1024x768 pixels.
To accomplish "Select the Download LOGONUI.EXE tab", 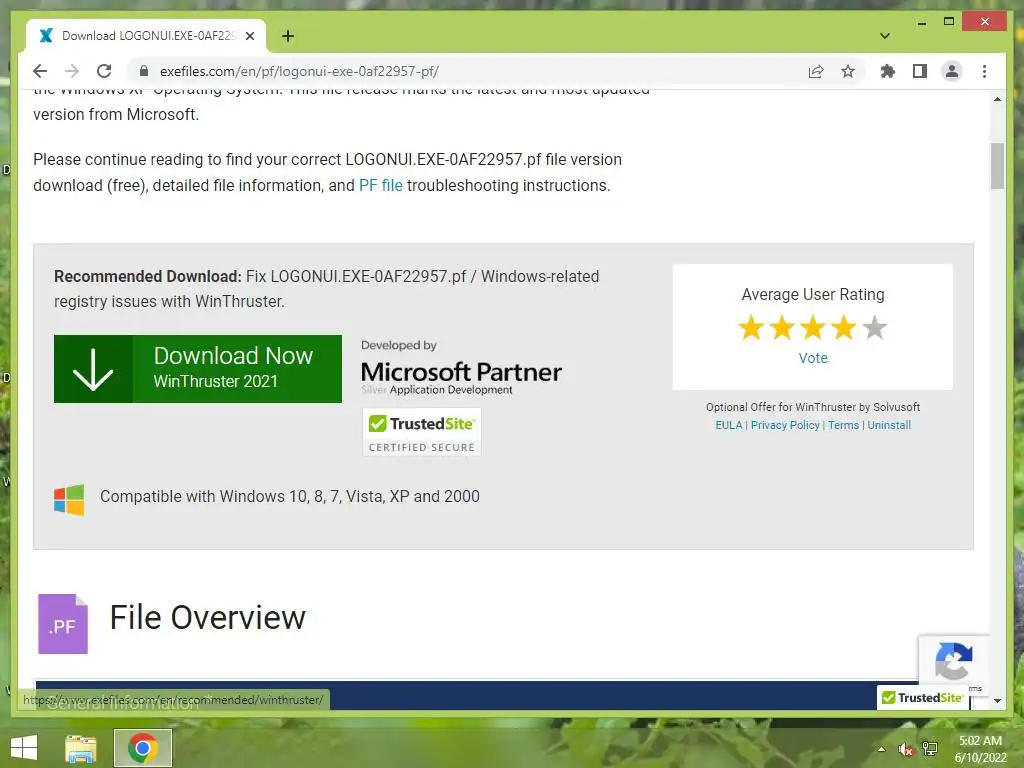I will click(x=145, y=36).
